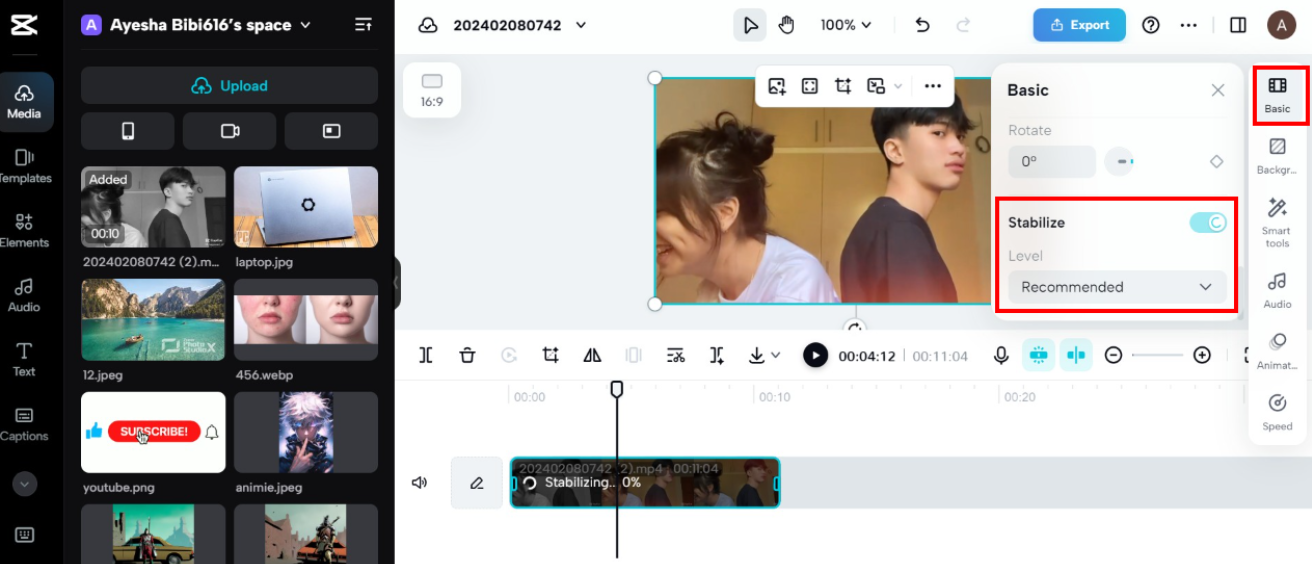Open user avatar A menu
The width and height of the screenshot is (1312, 564).
[x=1281, y=25]
